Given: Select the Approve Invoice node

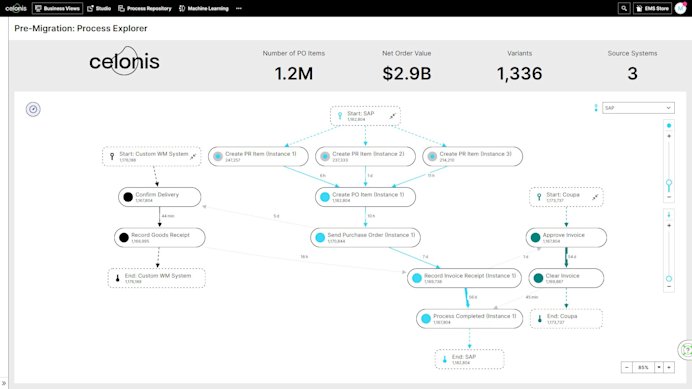Looking at the screenshot, I should (x=566, y=238).
